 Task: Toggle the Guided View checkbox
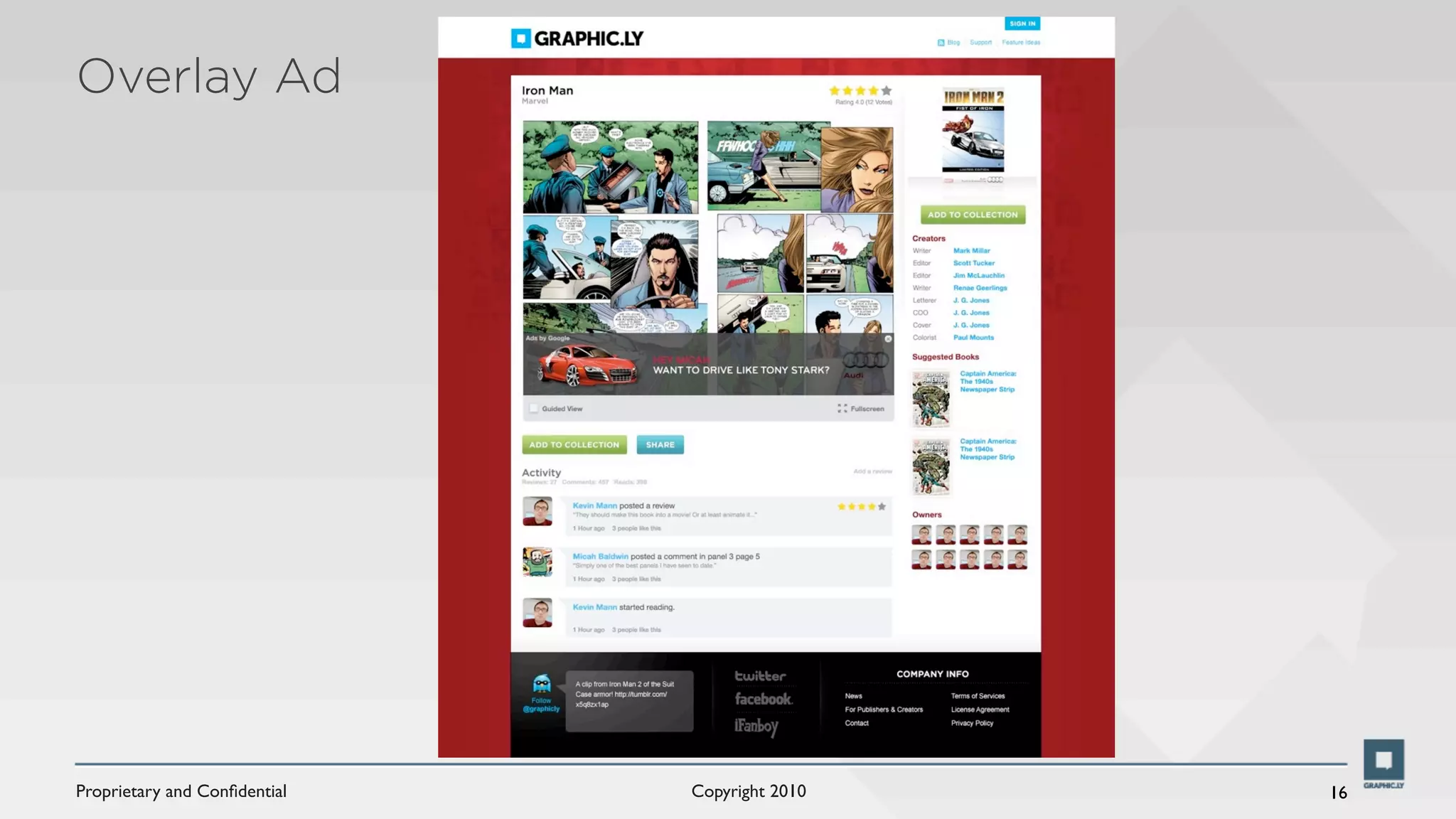pyautogui.click(x=533, y=409)
